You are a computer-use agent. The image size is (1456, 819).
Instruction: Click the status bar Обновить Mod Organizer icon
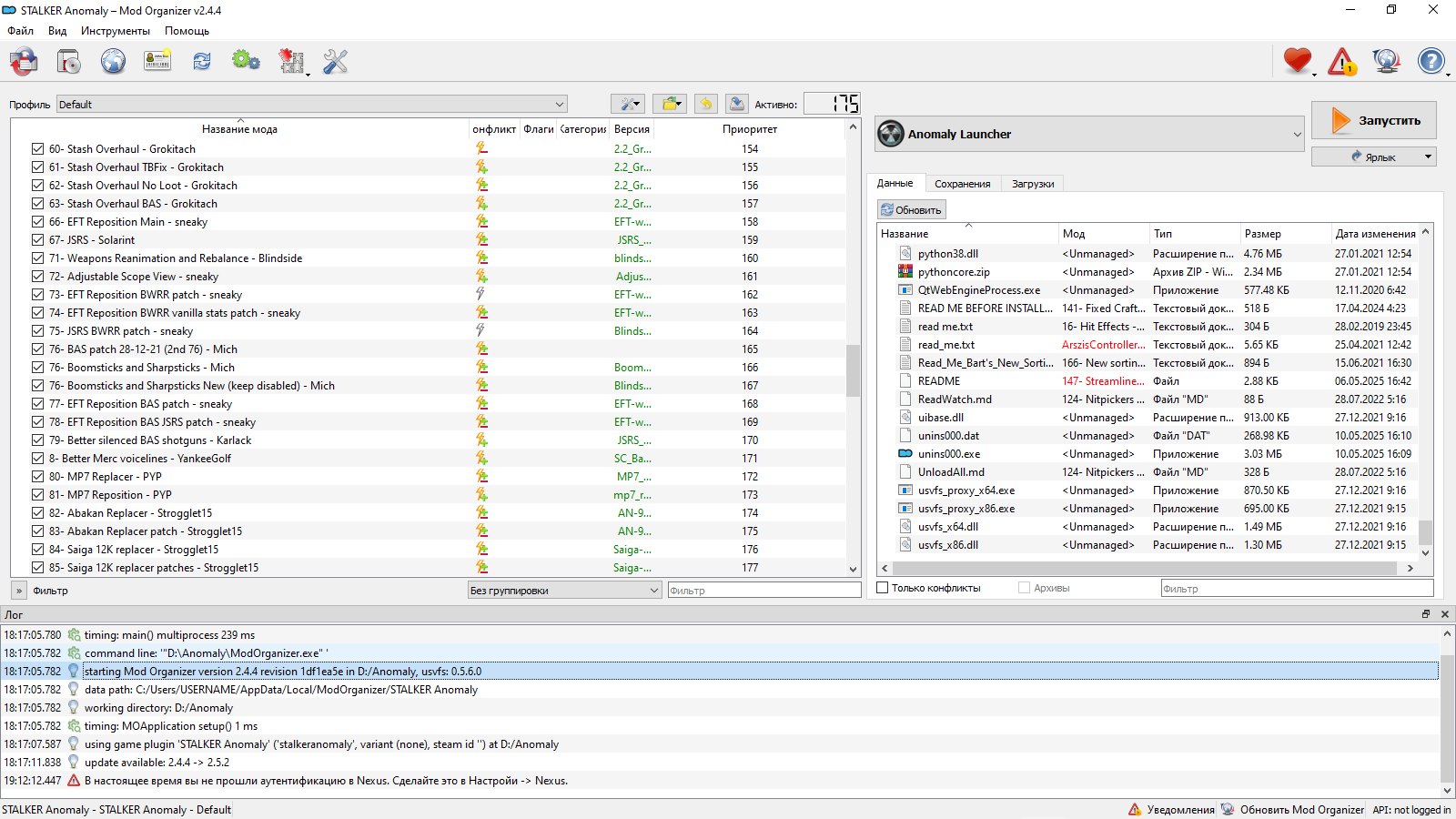pyautogui.click(x=1228, y=809)
